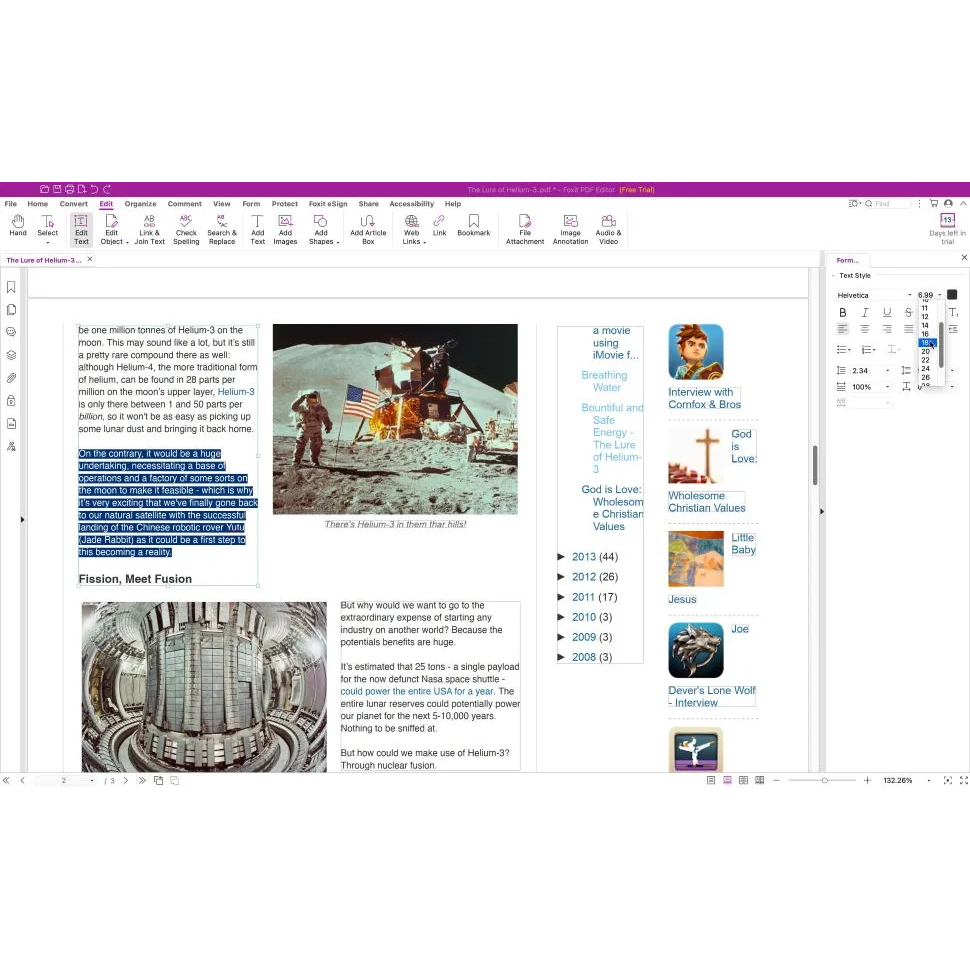This screenshot has width=970, height=970.
Task: Click the Add Text tool
Action: 257,226
